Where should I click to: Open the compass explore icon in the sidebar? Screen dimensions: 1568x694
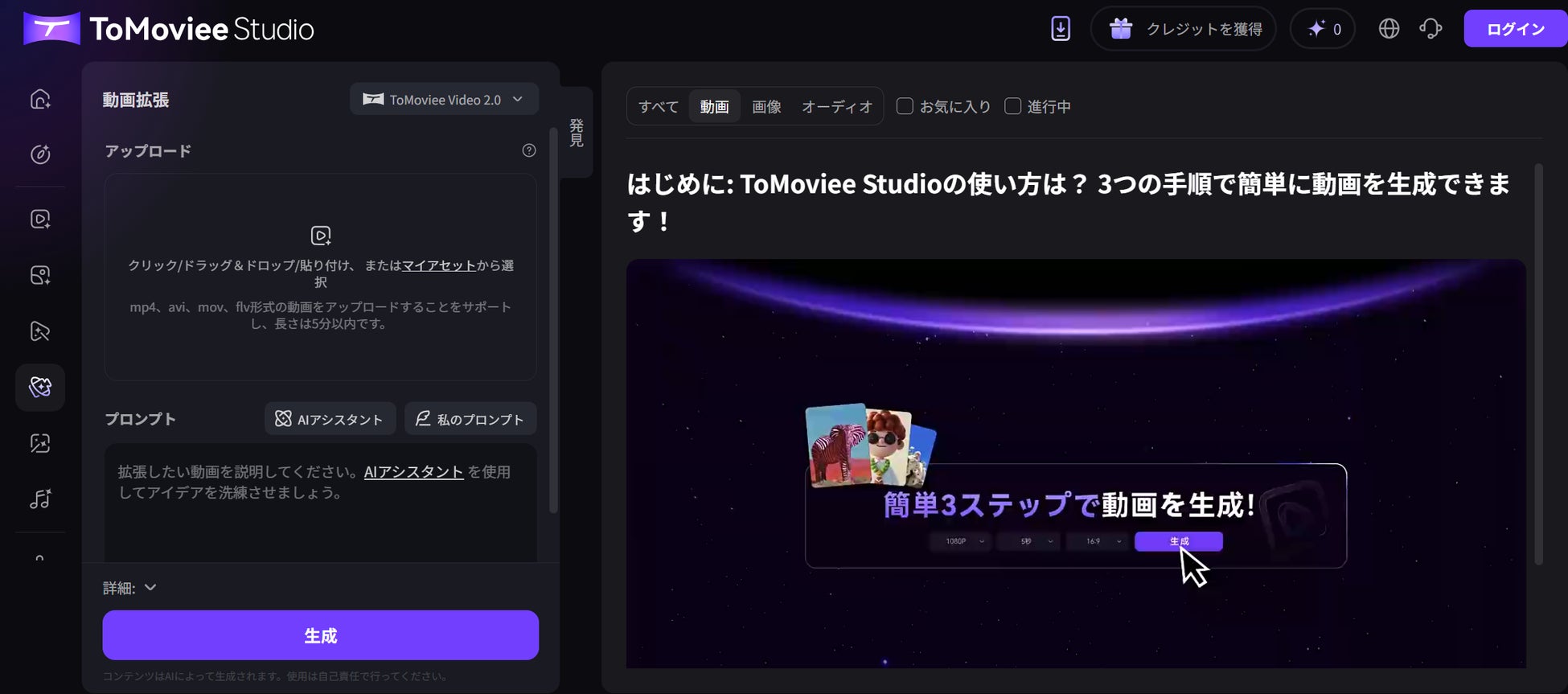[40, 154]
